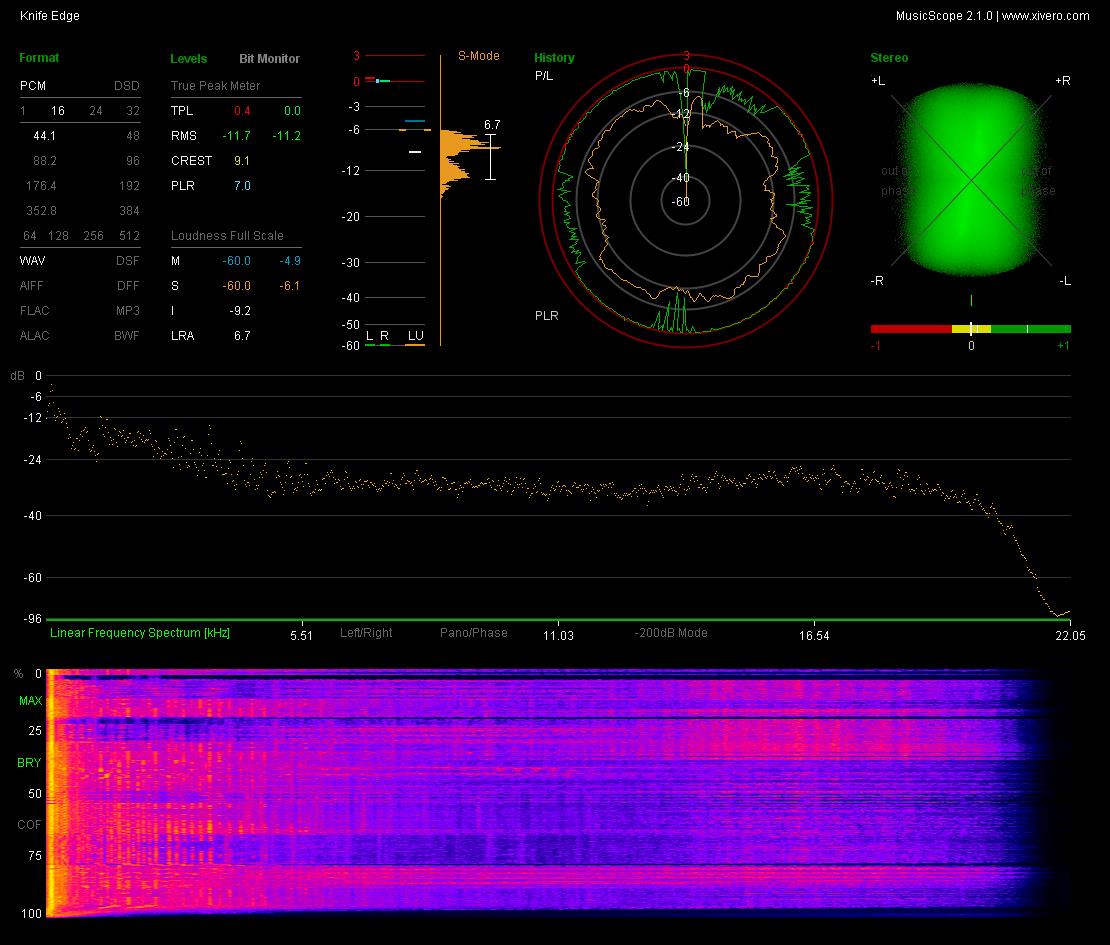This screenshot has width=1110, height=945.
Task: Click the Linear Frequency Spectrum label
Action: 139,633
